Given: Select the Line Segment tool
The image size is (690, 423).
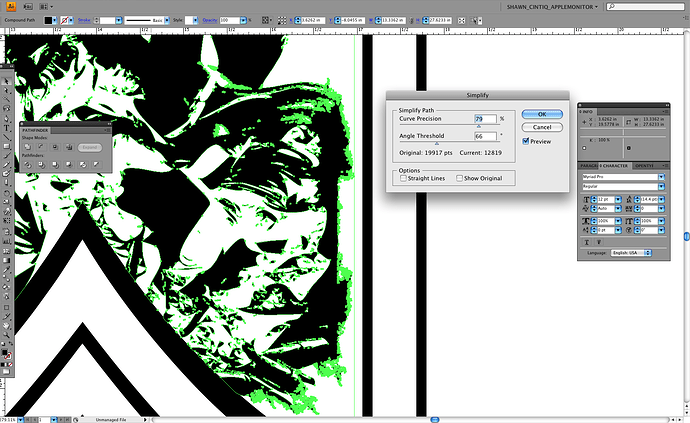Looking at the screenshot, I should (x=6, y=137).
